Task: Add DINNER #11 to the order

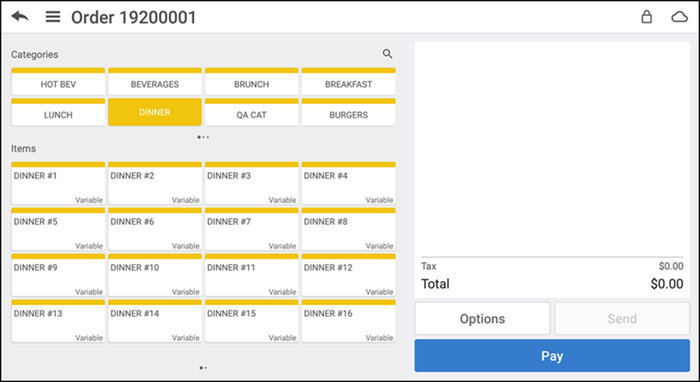Action: point(252,275)
